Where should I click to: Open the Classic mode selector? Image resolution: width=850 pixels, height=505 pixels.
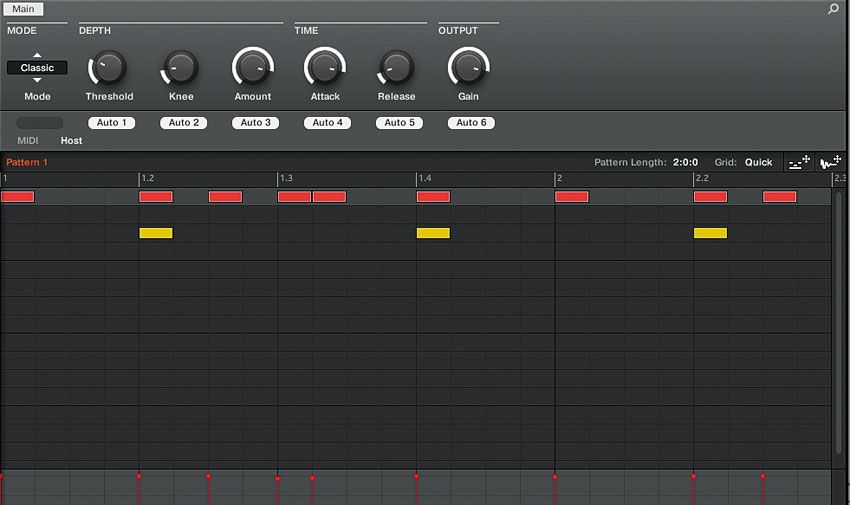pyautogui.click(x=37, y=68)
